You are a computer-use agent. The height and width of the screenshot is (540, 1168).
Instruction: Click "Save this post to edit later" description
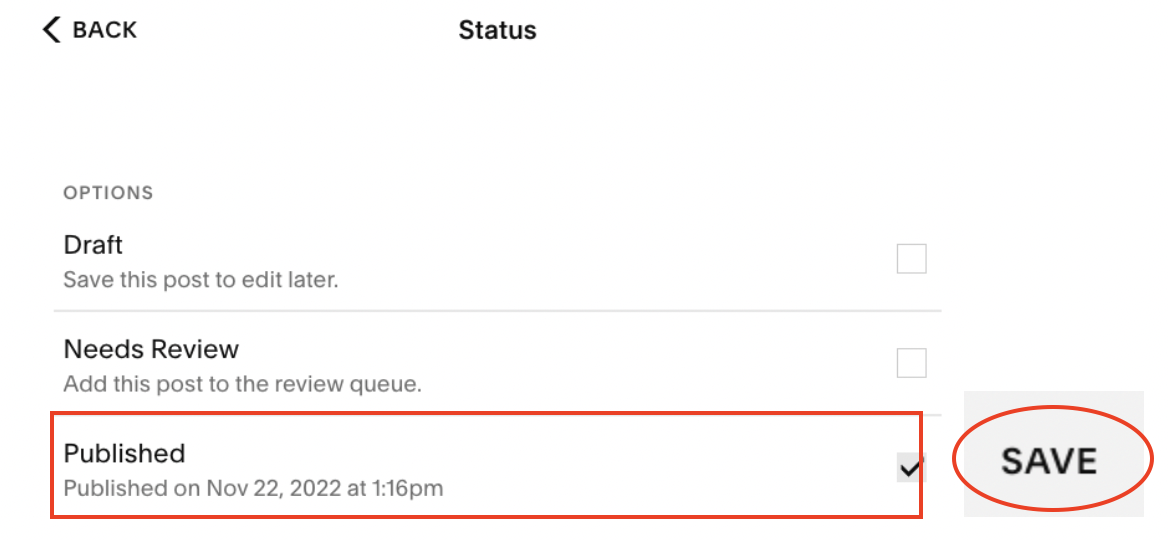201,280
